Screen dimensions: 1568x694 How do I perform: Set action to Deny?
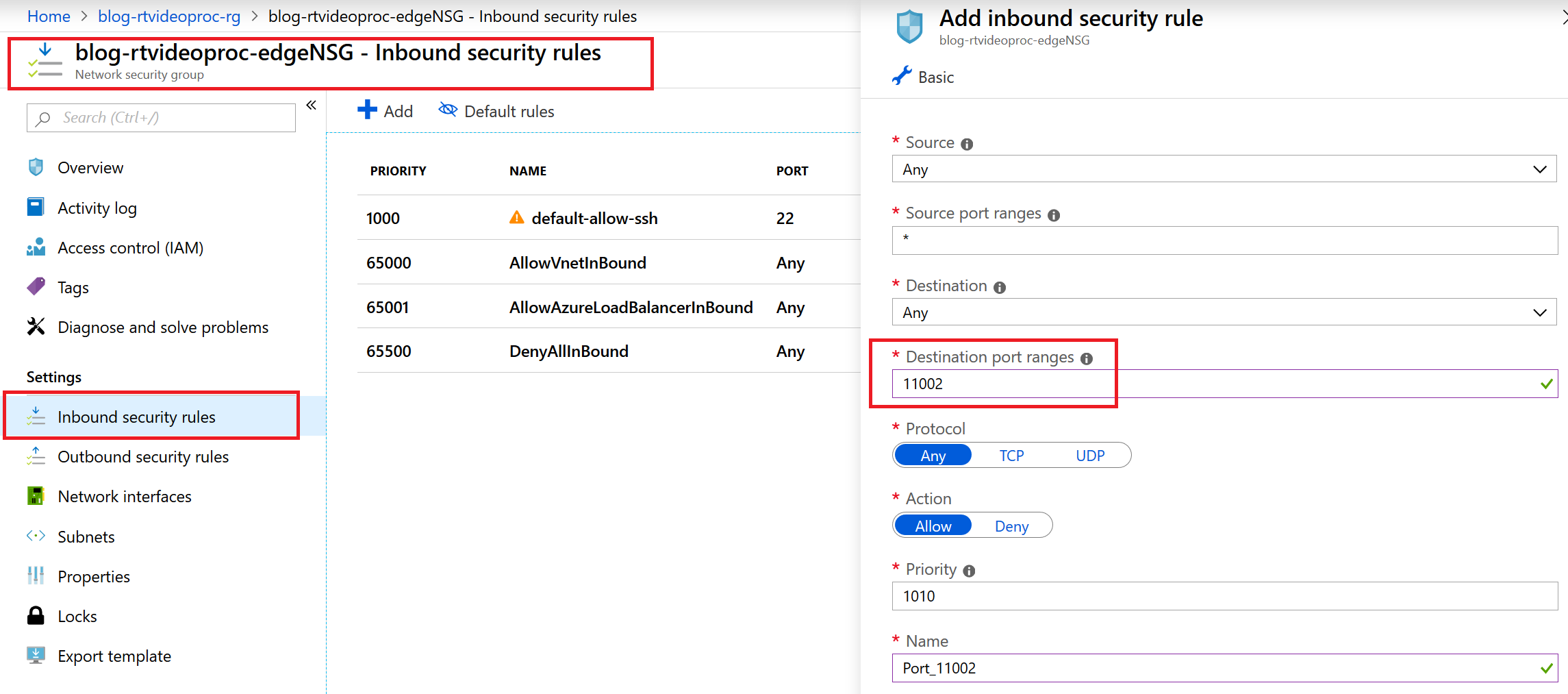click(x=1011, y=526)
